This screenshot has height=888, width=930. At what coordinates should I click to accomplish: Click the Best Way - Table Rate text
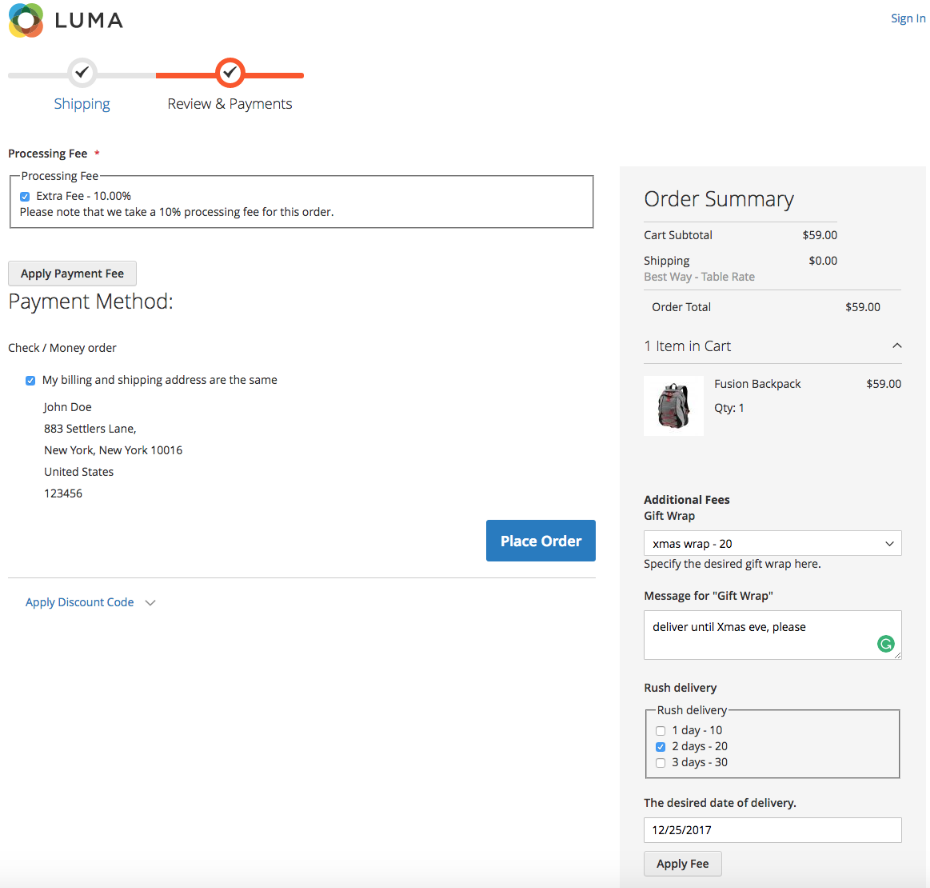[699, 276]
